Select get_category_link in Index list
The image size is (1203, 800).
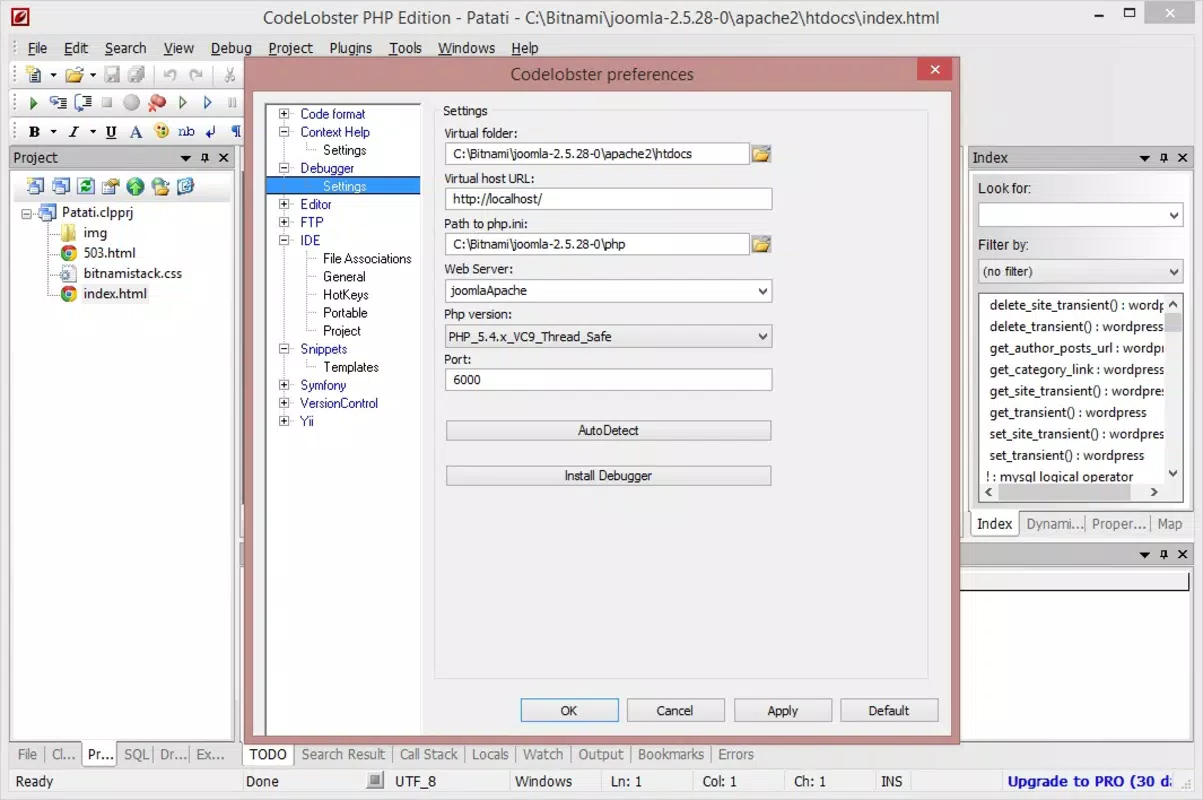click(x=1076, y=370)
